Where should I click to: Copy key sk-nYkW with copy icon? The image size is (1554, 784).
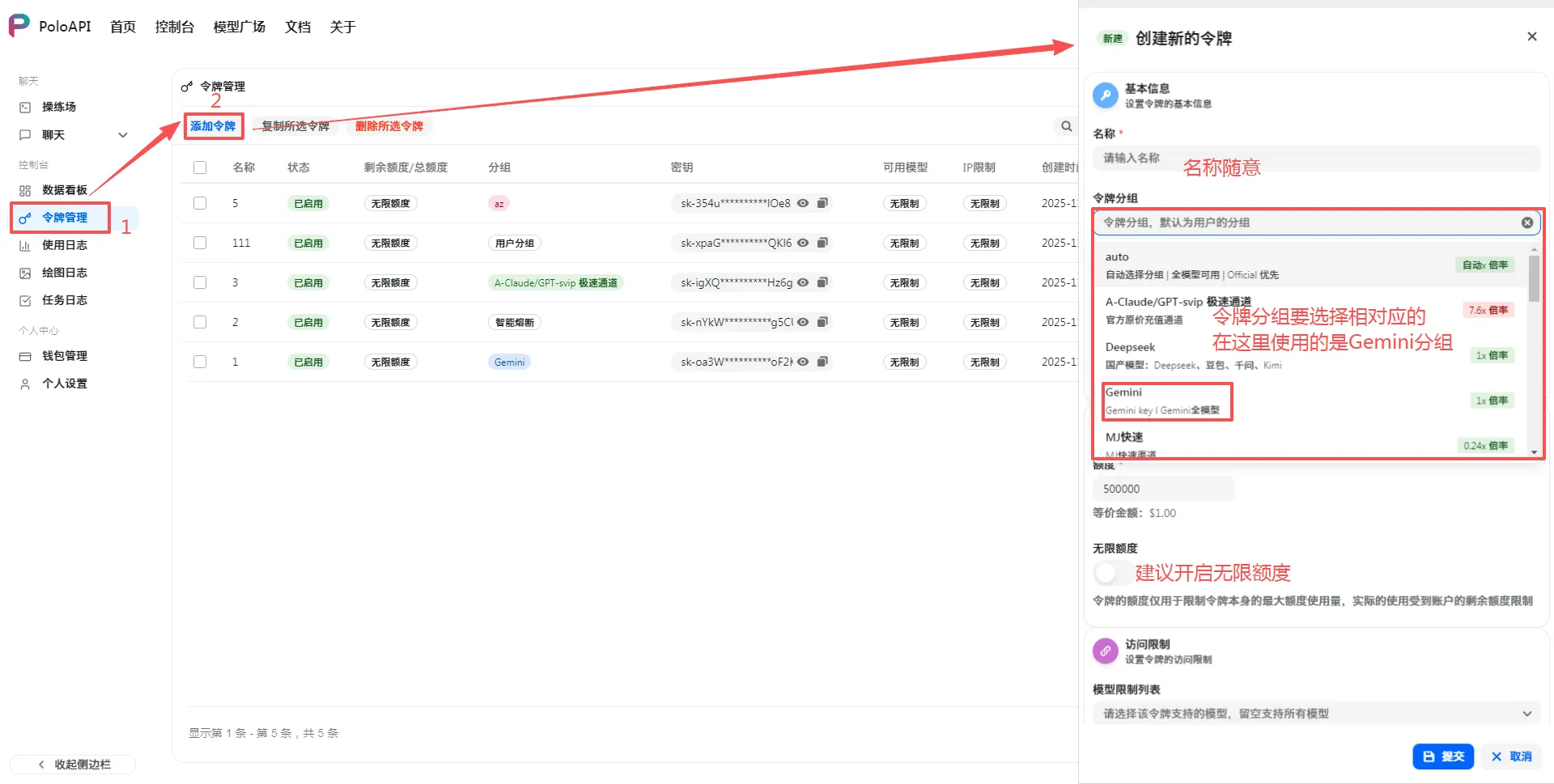(x=822, y=322)
